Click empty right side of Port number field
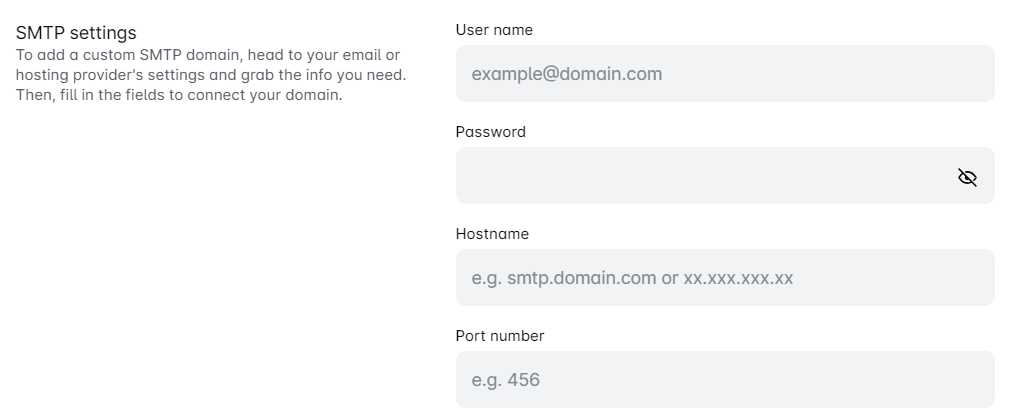 (850, 380)
